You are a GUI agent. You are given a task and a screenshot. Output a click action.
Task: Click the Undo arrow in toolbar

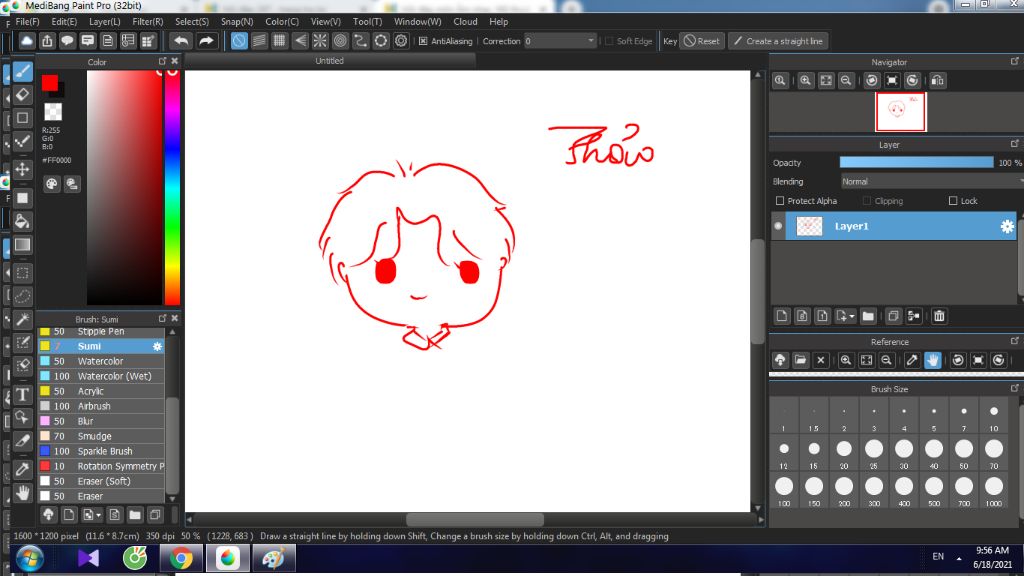[x=181, y=41]
